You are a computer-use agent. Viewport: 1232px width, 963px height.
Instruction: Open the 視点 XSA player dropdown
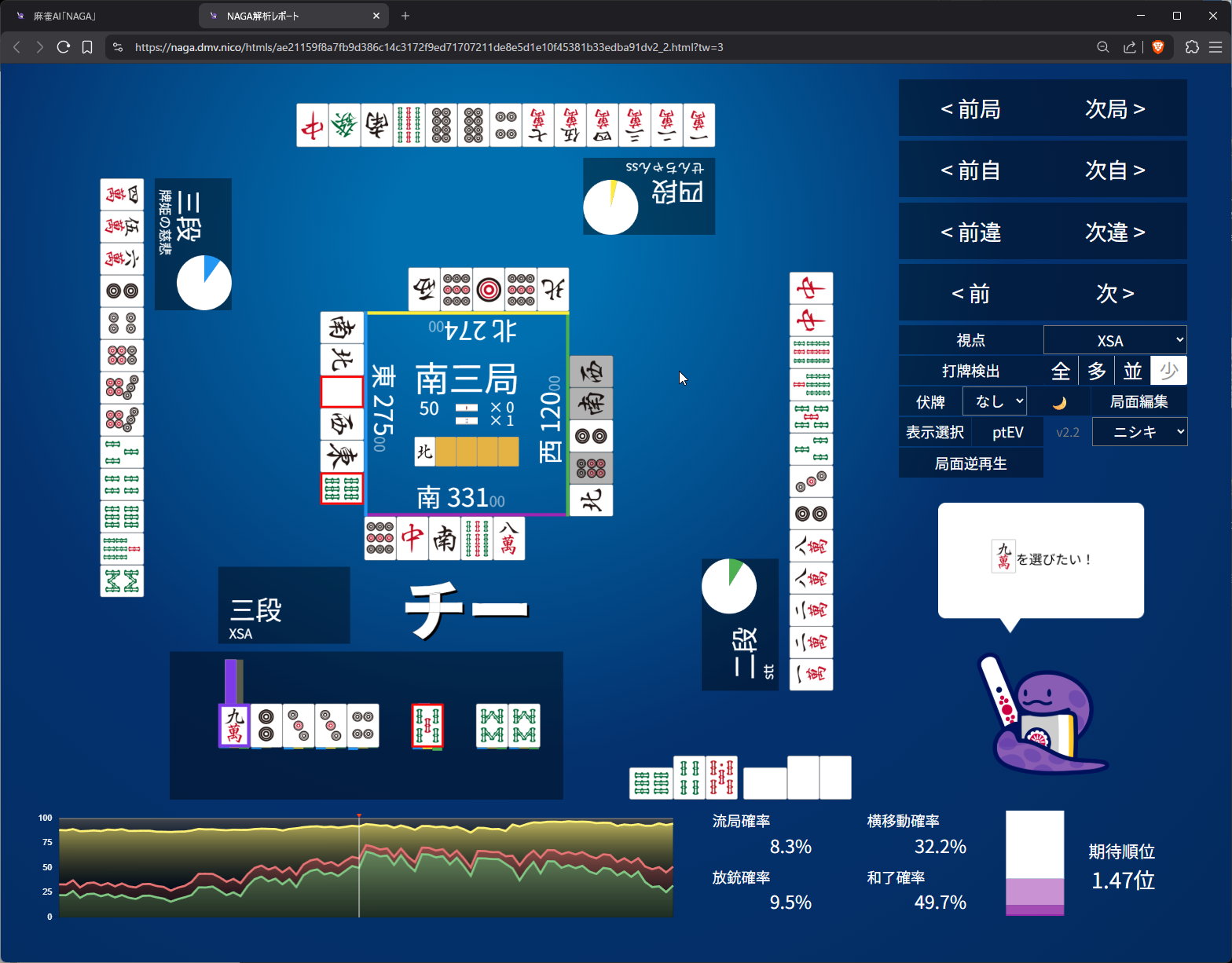1115,340
